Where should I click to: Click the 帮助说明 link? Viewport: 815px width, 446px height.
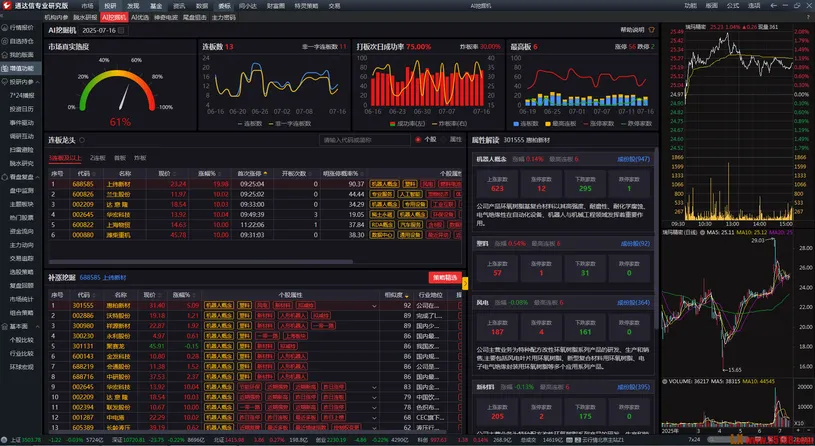pyautogui.click(x=632, y=30)
